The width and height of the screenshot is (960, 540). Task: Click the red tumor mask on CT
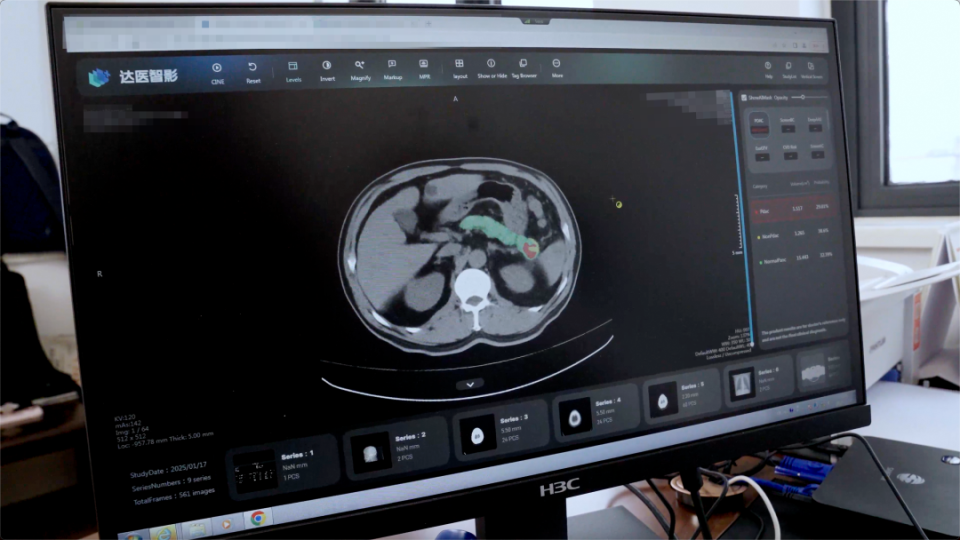coord(530,248)
